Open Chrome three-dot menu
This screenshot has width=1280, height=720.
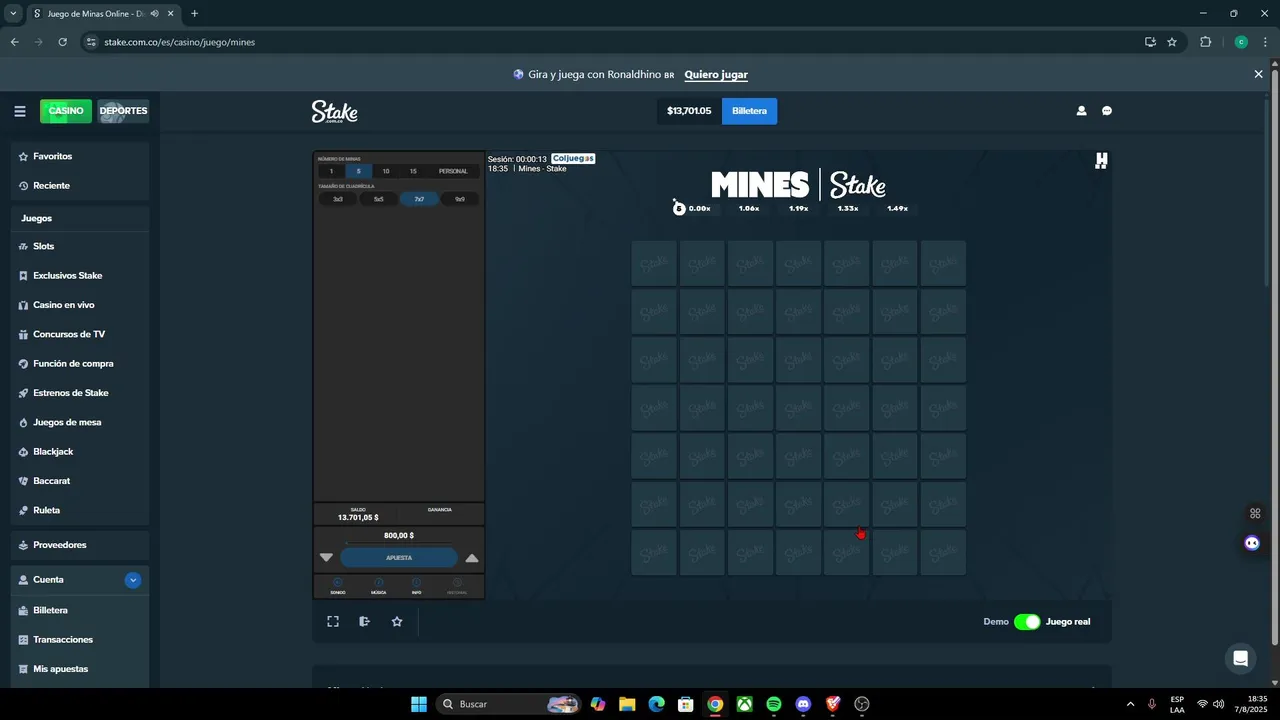(1266, 42)
